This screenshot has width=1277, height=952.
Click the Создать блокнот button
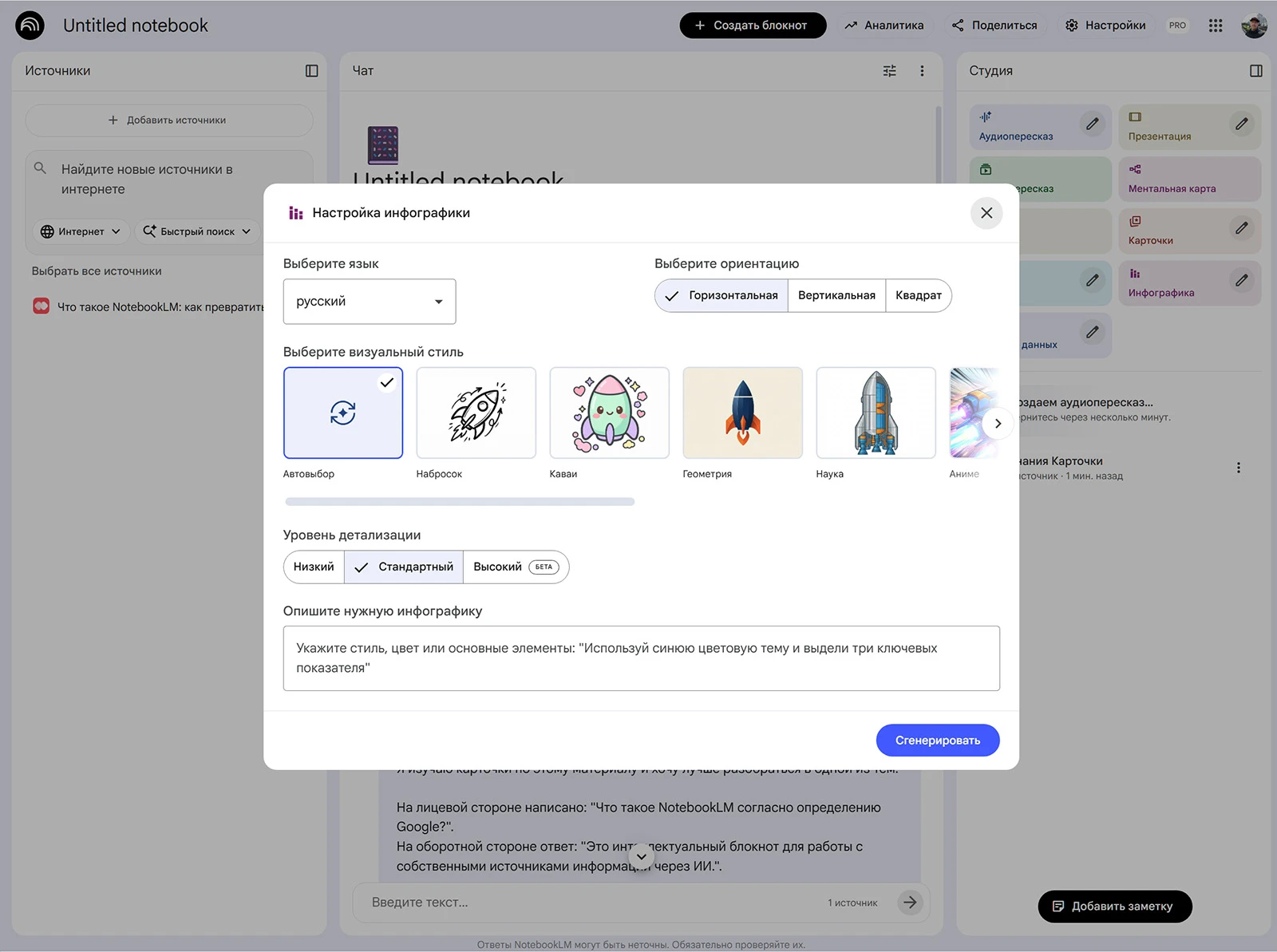coord(752,26)
